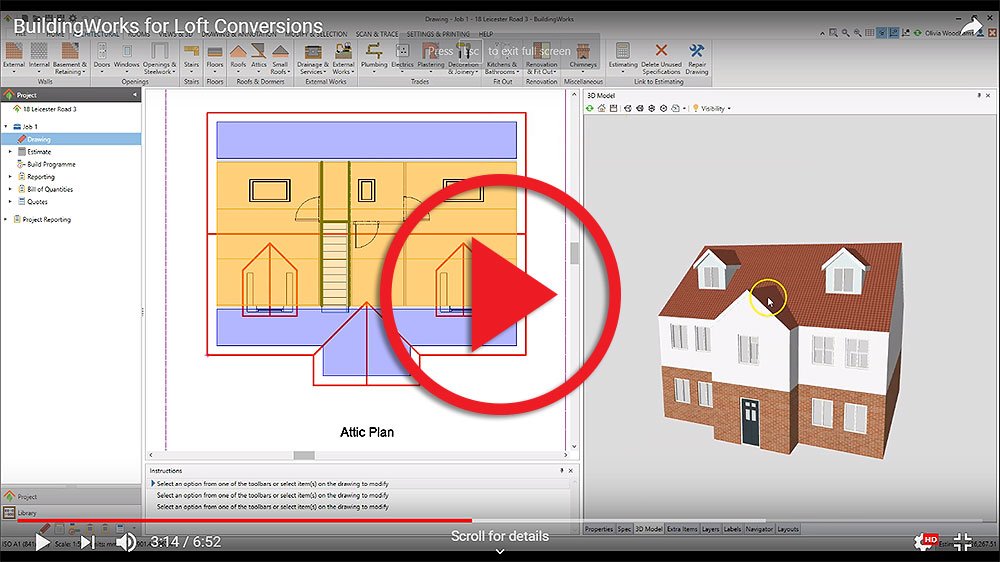
Task: Select the Chimneys tool
Action: 583,56
